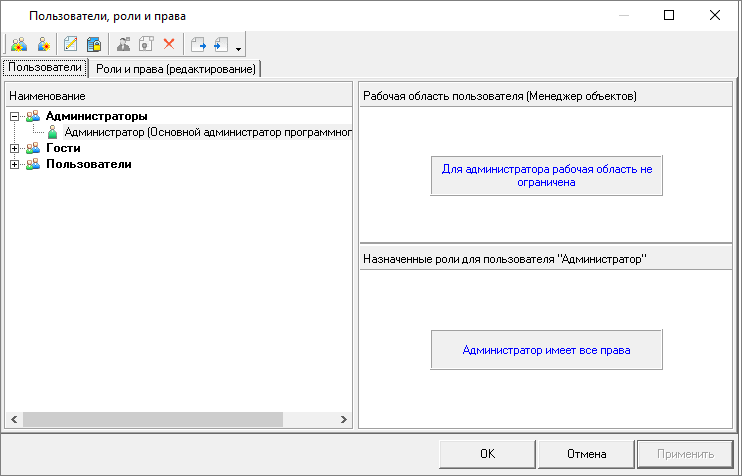Click the horizontal scrollbar's right arrow
Viewport: 742px width, 476px height.
pyautogui.click(x=343, y=419)
